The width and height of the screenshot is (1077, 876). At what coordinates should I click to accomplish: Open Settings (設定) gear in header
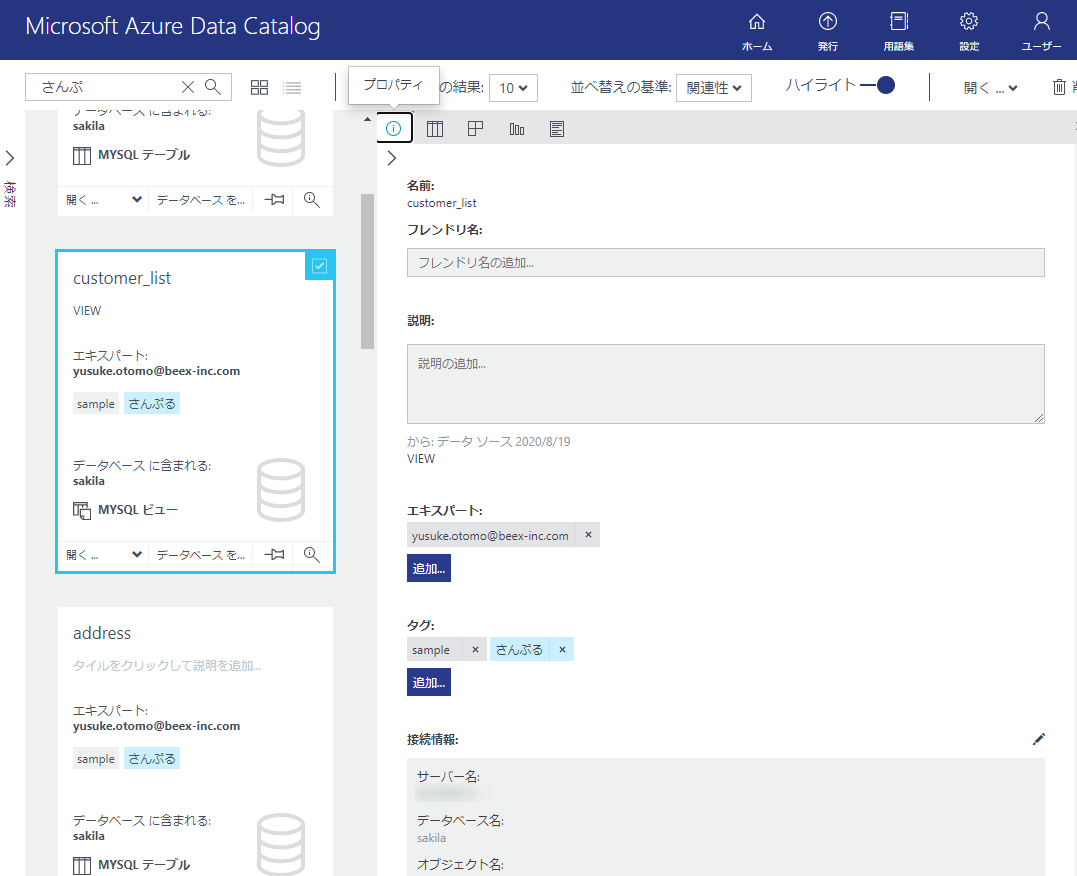[x=969, y=32]
